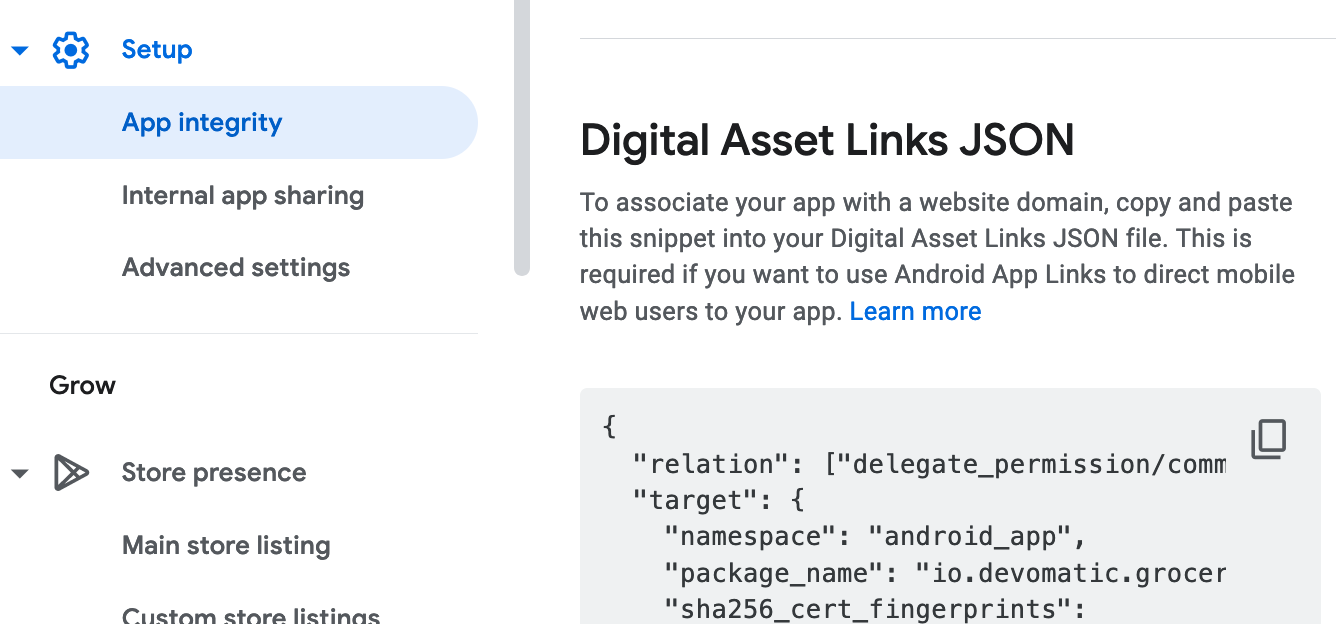The height and width of the screenshot is (624, 1336).
Task: Open the App integrity page
Action: pyautogui.click(x=202, y=123)
